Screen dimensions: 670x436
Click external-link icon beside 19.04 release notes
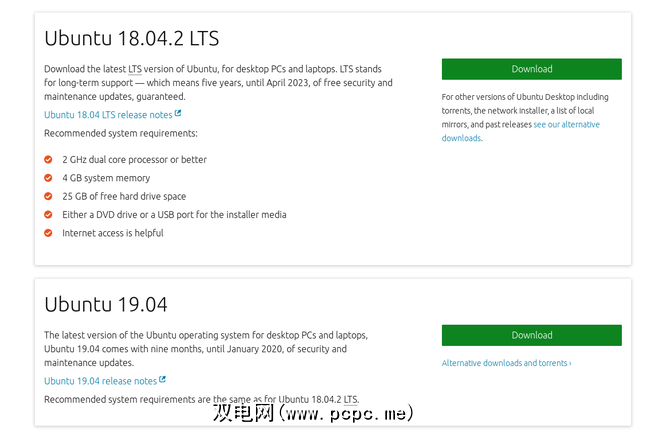pyautogui.click(x=162, y=380)
